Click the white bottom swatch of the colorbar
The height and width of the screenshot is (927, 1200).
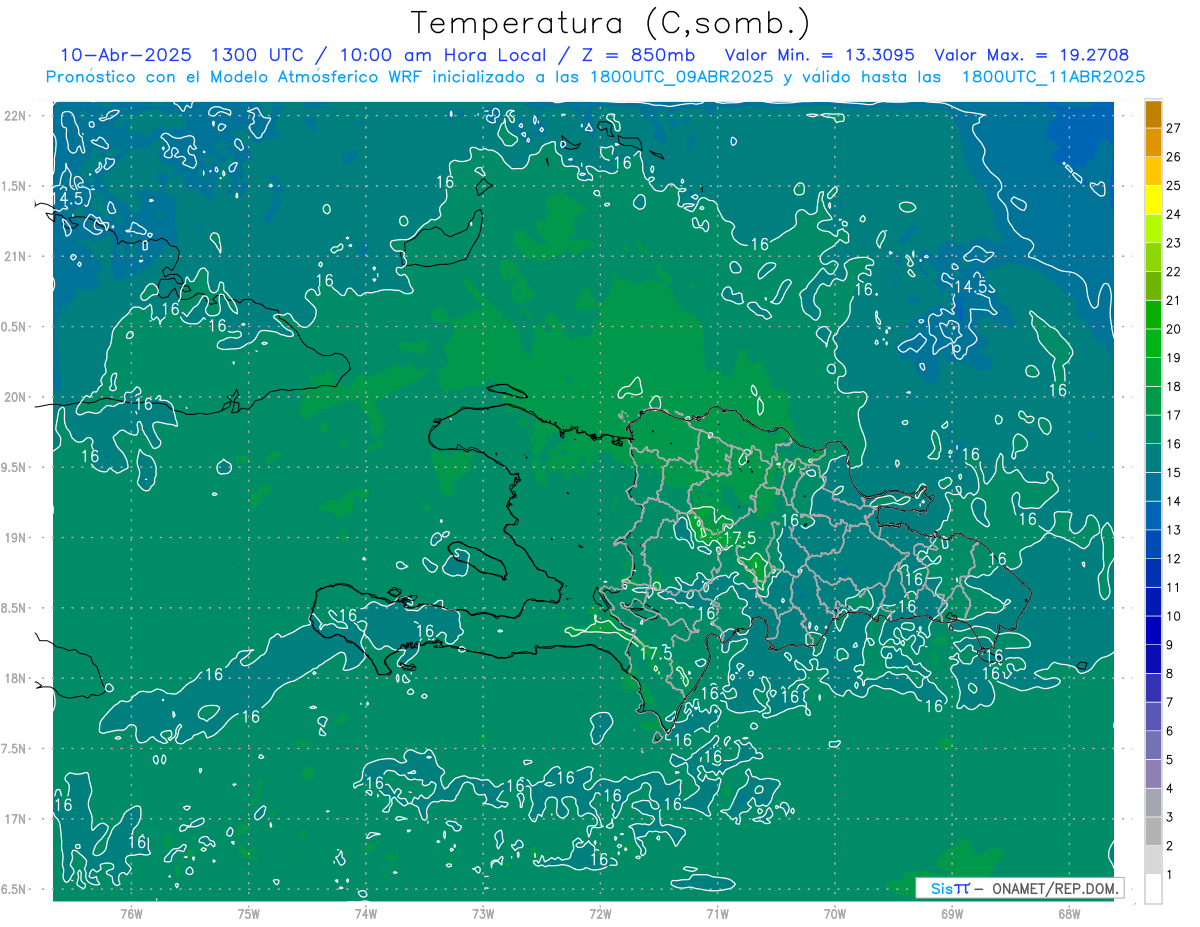point(1153,889)
